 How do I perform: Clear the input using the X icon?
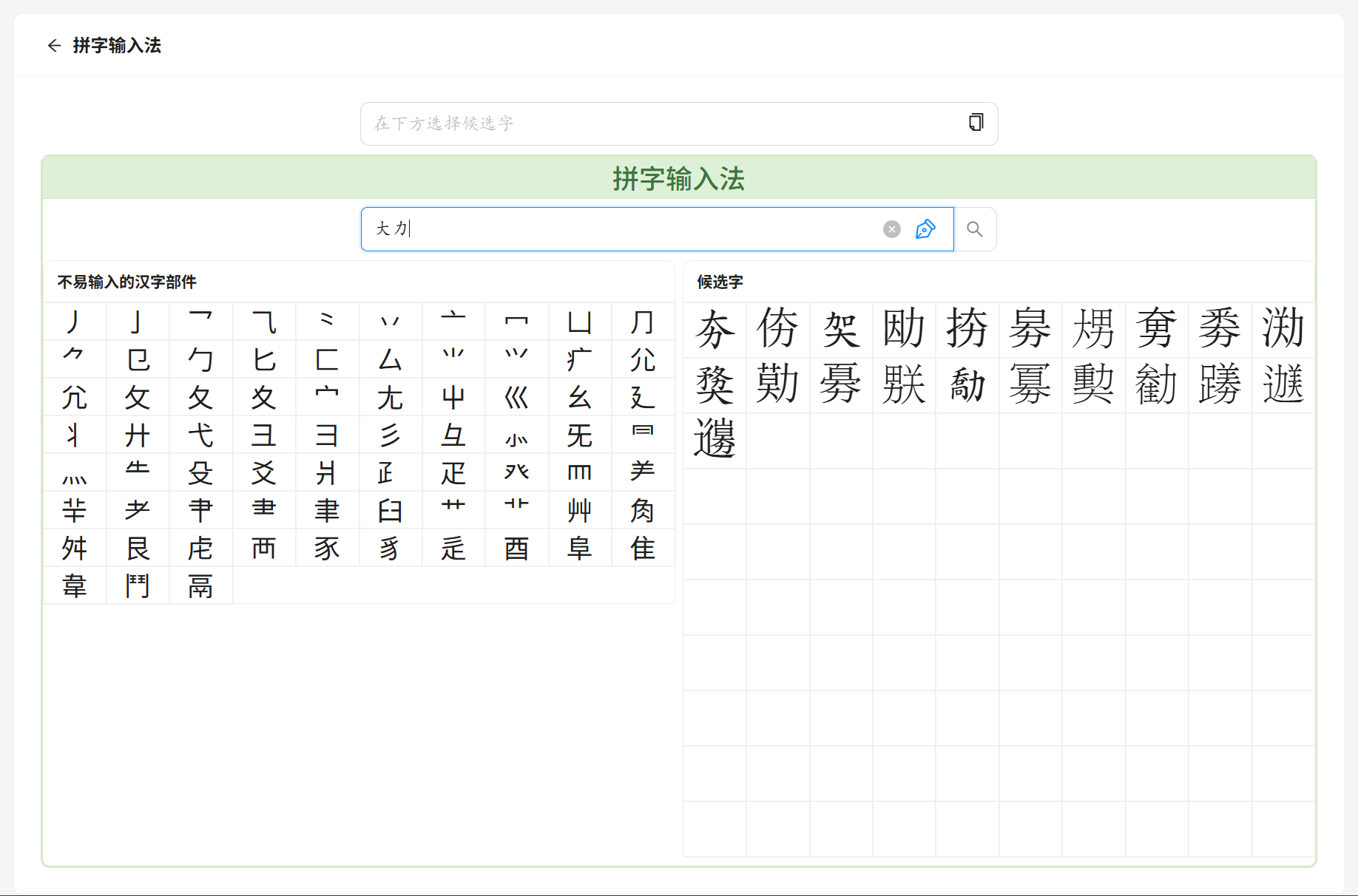pos(891,229)
